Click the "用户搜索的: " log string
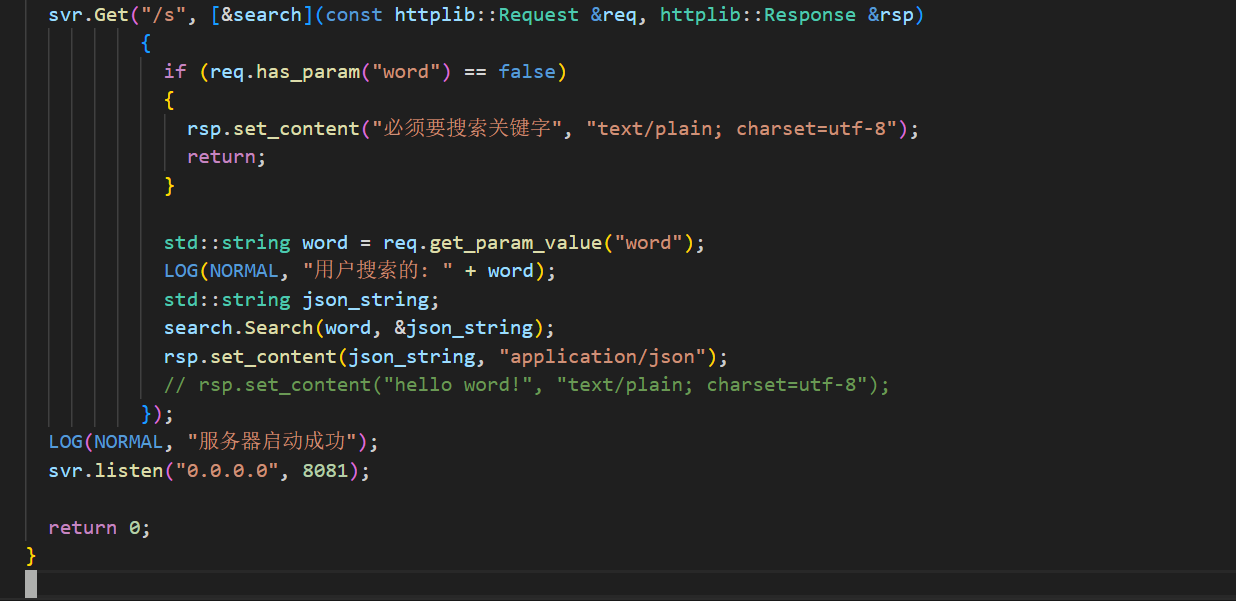The width and height of the screenshot is (1236, 601). [377, 271]
